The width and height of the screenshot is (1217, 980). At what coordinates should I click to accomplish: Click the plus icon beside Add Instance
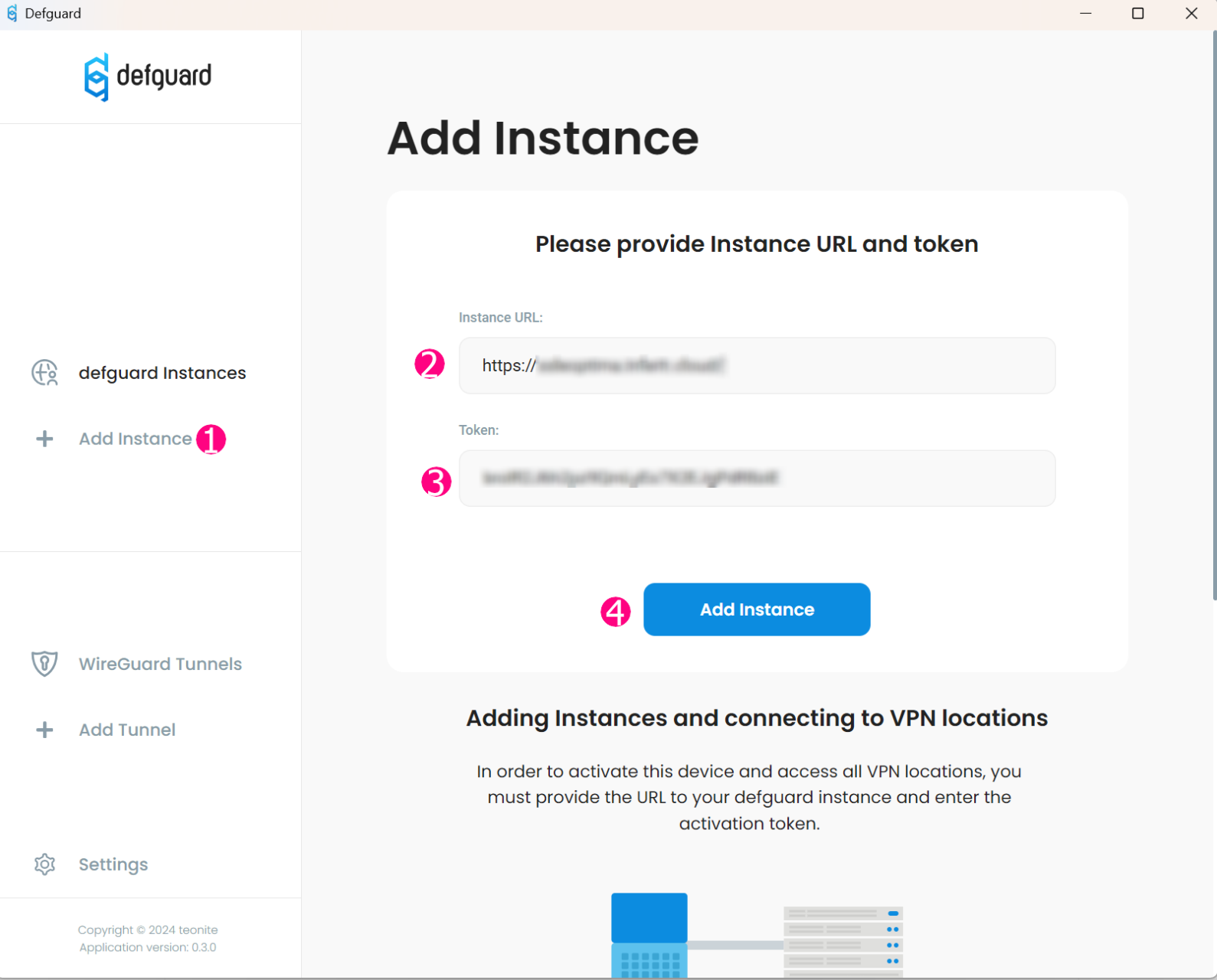tap(44, 439)
